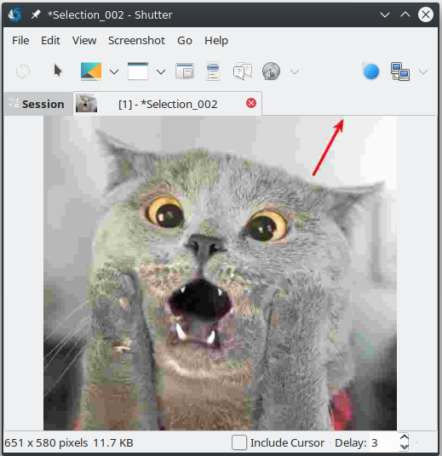This screenshot has width=442, height=456.
Task: Open the window capture dropdown arrow
Action: click(x=161, y=72)
